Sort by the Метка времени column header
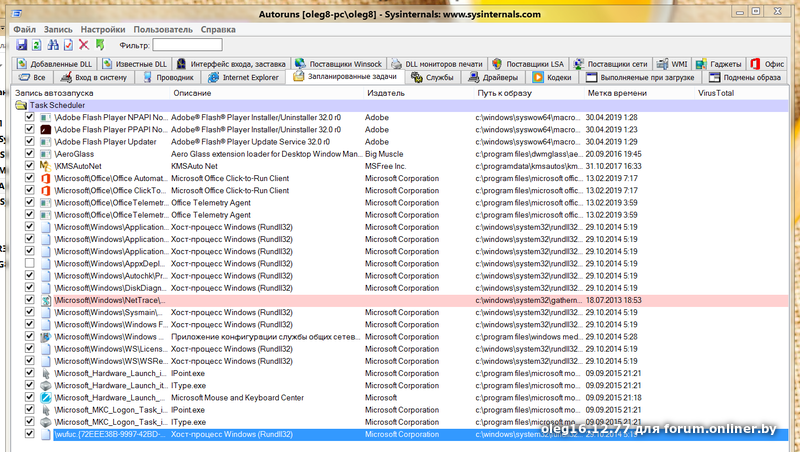The image size is (800, 452). click(617, 92)
